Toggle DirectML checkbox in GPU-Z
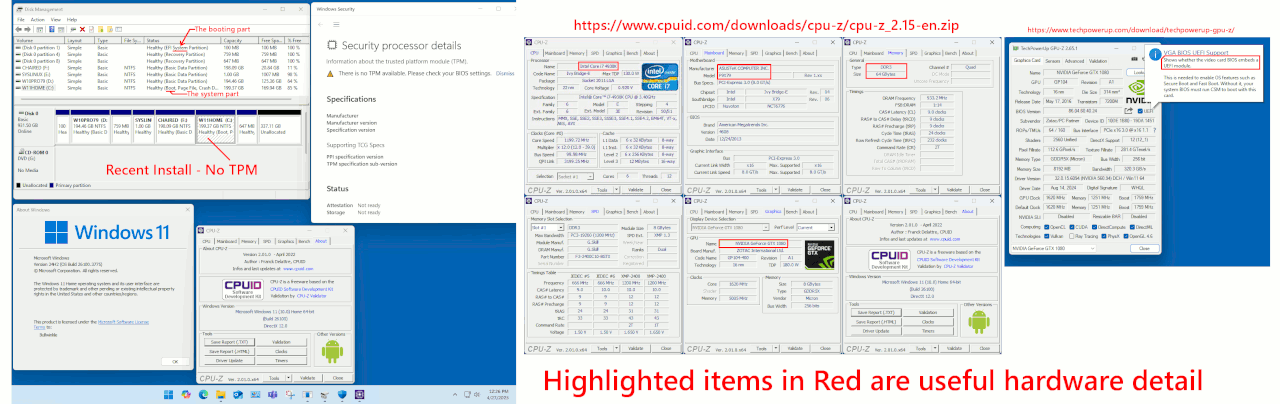Viewport: 1280px width, 404px height. (1132, 227)
